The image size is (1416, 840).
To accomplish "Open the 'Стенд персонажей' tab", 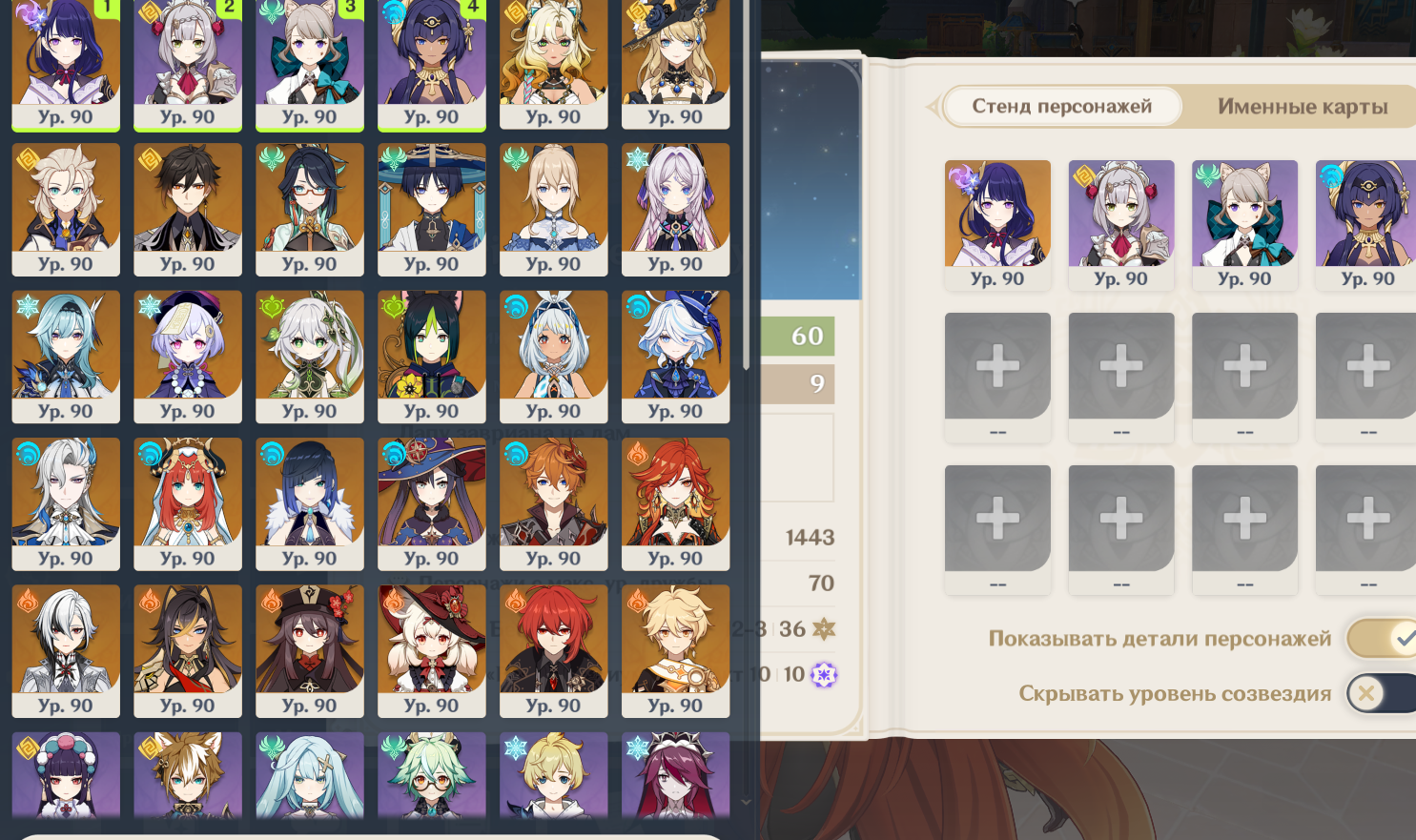I will pyautogui.click(x=1061, y=107).
